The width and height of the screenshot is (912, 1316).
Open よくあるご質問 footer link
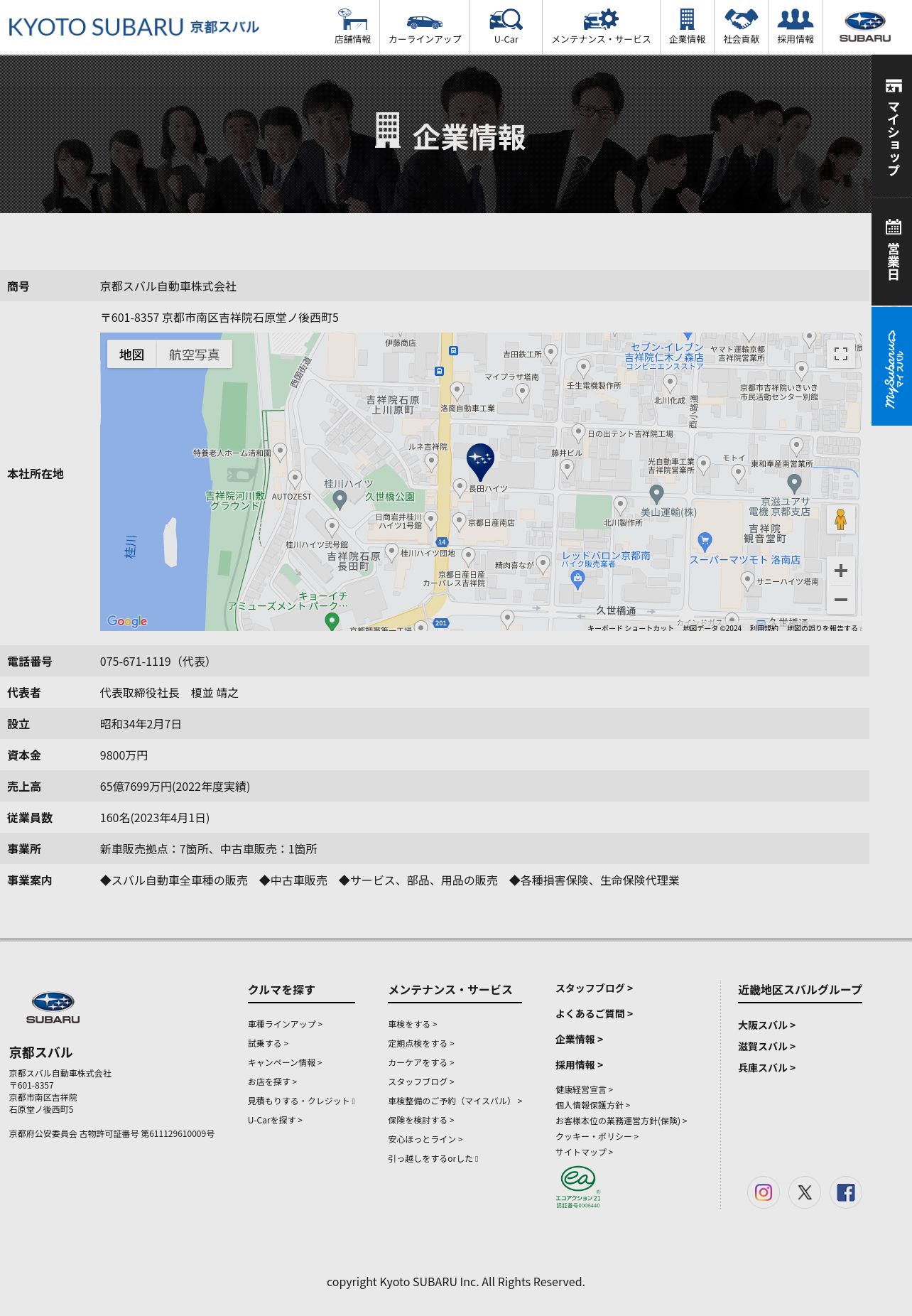594,1013
